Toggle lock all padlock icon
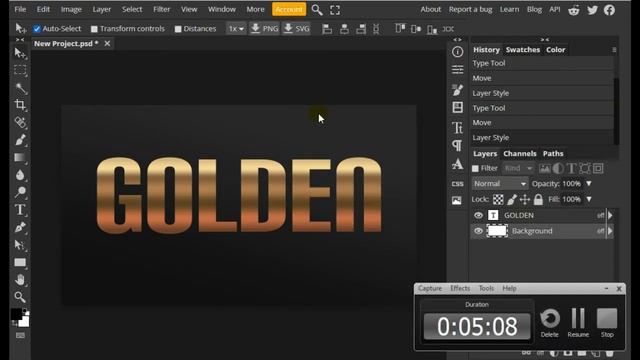Viewport: 640px width, 360px height. coord(538,199)
